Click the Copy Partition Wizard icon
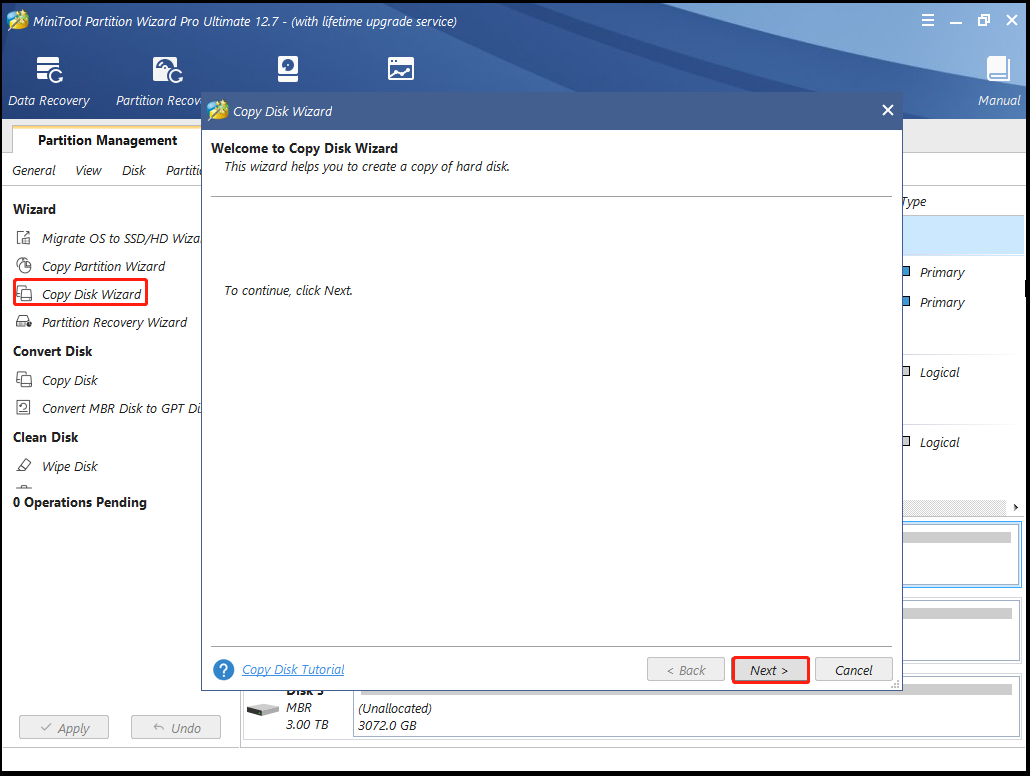 point(24,265)
